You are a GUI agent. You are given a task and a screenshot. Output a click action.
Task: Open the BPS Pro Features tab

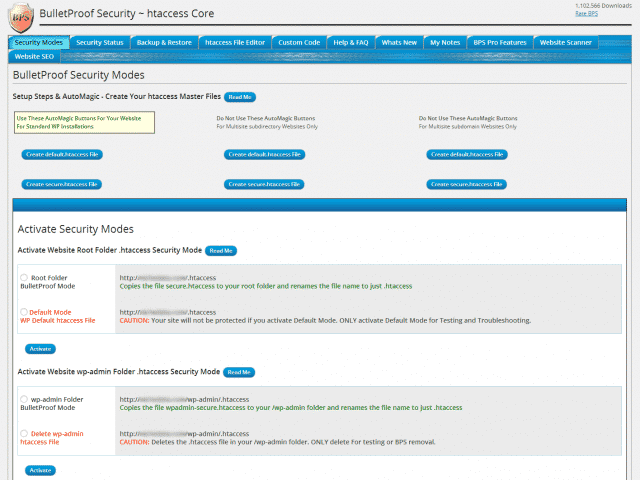coord(500,42)
